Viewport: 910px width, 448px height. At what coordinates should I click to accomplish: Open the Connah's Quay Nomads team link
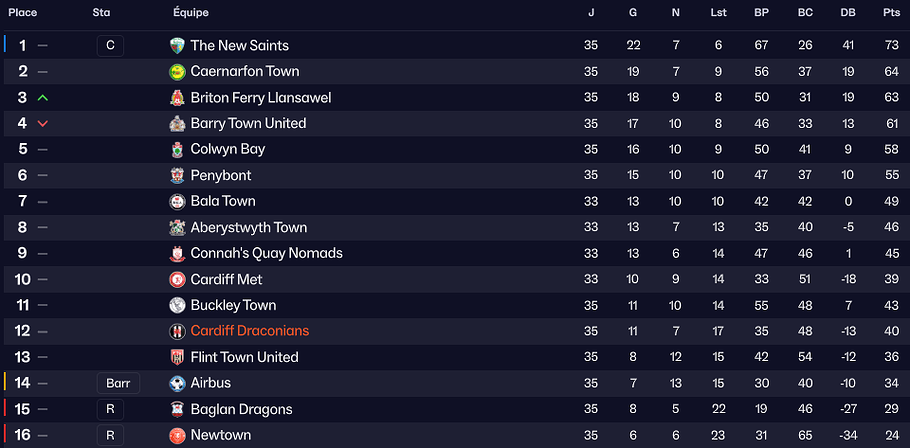pos(266,253)
